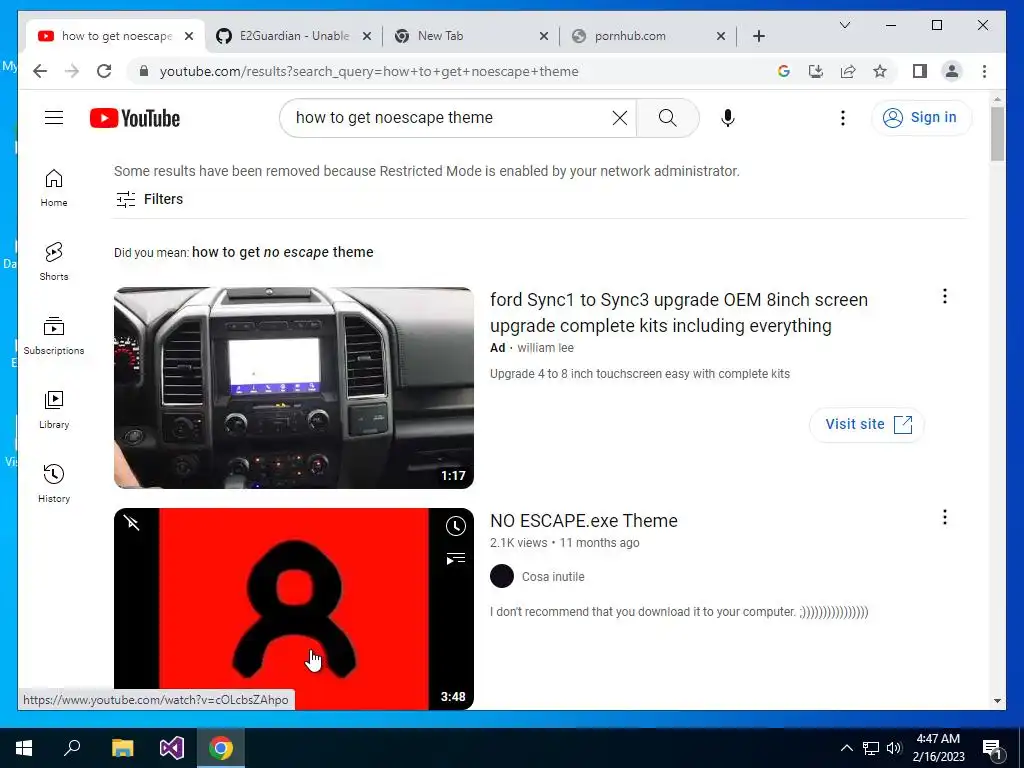Viewport: 1024px width, 768px height.
Task: Go forward with the browser forward arrow
Action: [x=72, y=71]
